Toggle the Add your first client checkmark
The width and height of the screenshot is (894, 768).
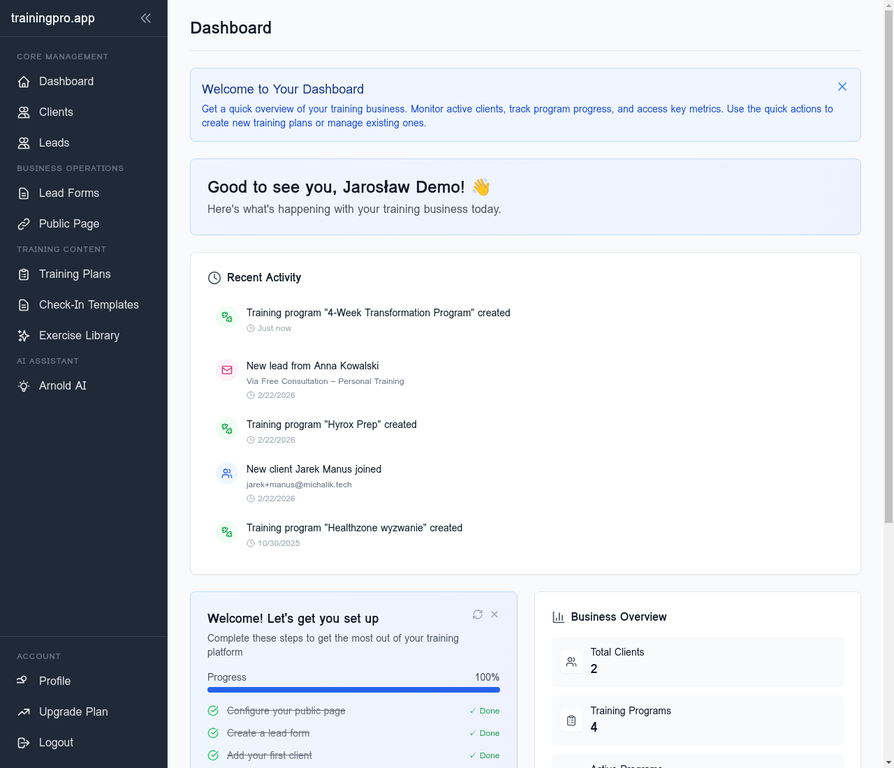coord(213,755)
